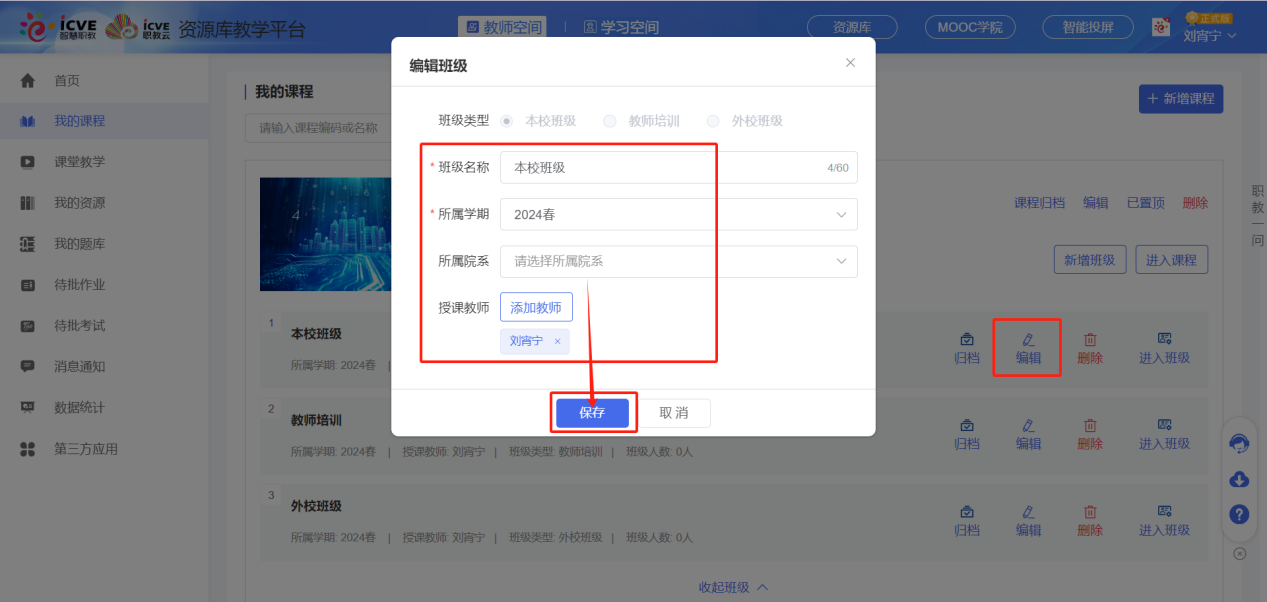The image size is (1267, 602).
Task: Select the 本校班级 radio button
Action: (507, 121)
